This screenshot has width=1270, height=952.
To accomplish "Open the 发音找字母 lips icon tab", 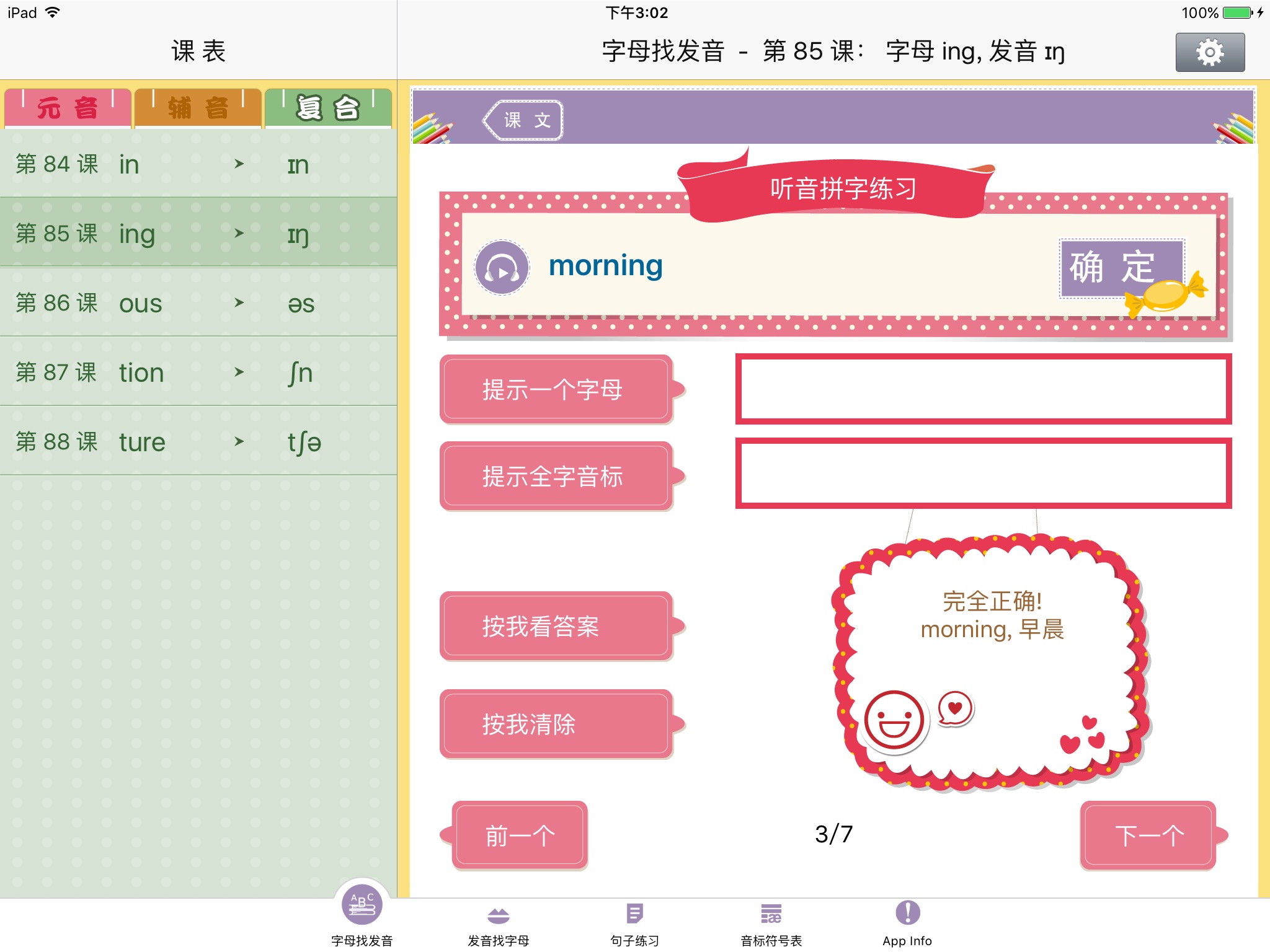I will 498,915.
